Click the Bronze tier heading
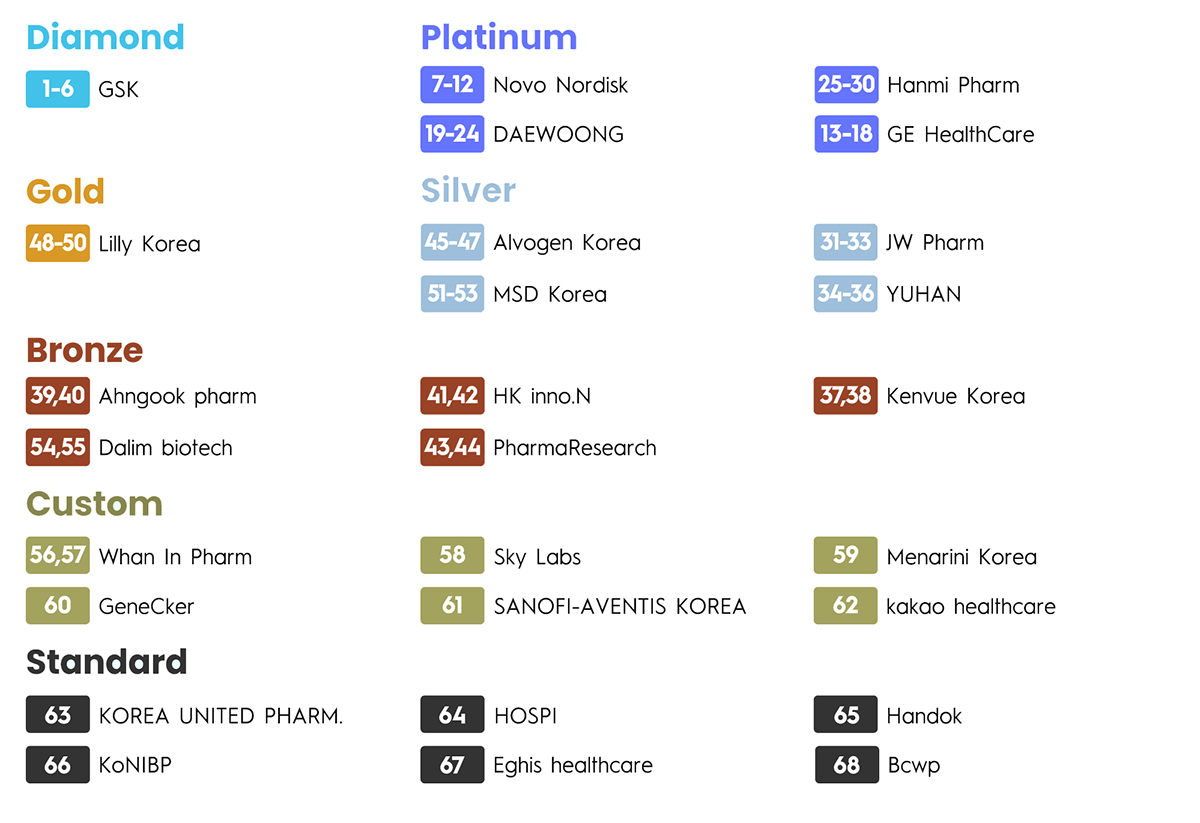The width and height of the screenshot is (1200, 823). click(85, 350)
